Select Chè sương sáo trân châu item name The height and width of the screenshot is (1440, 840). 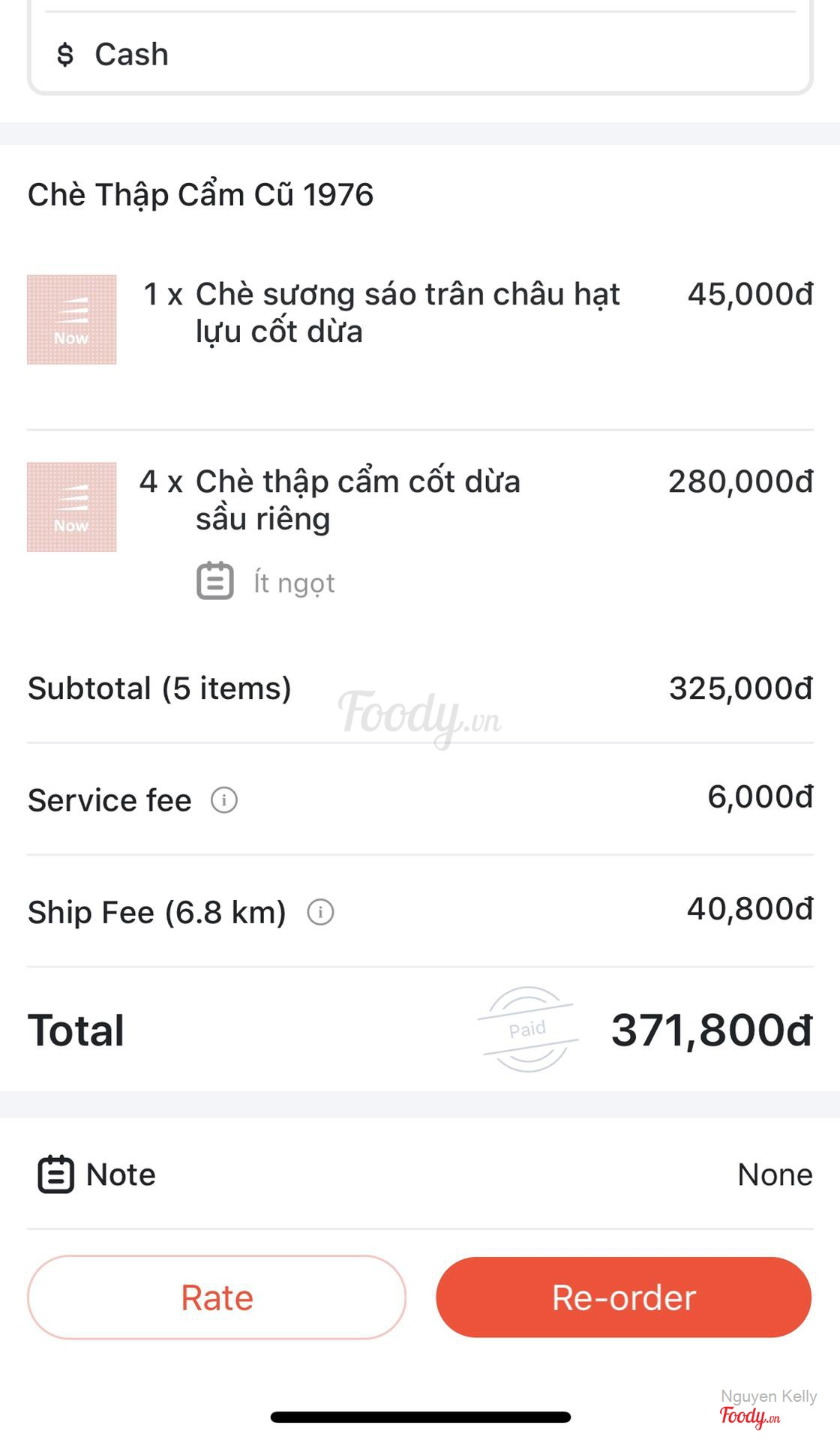(x=407, y=313)
